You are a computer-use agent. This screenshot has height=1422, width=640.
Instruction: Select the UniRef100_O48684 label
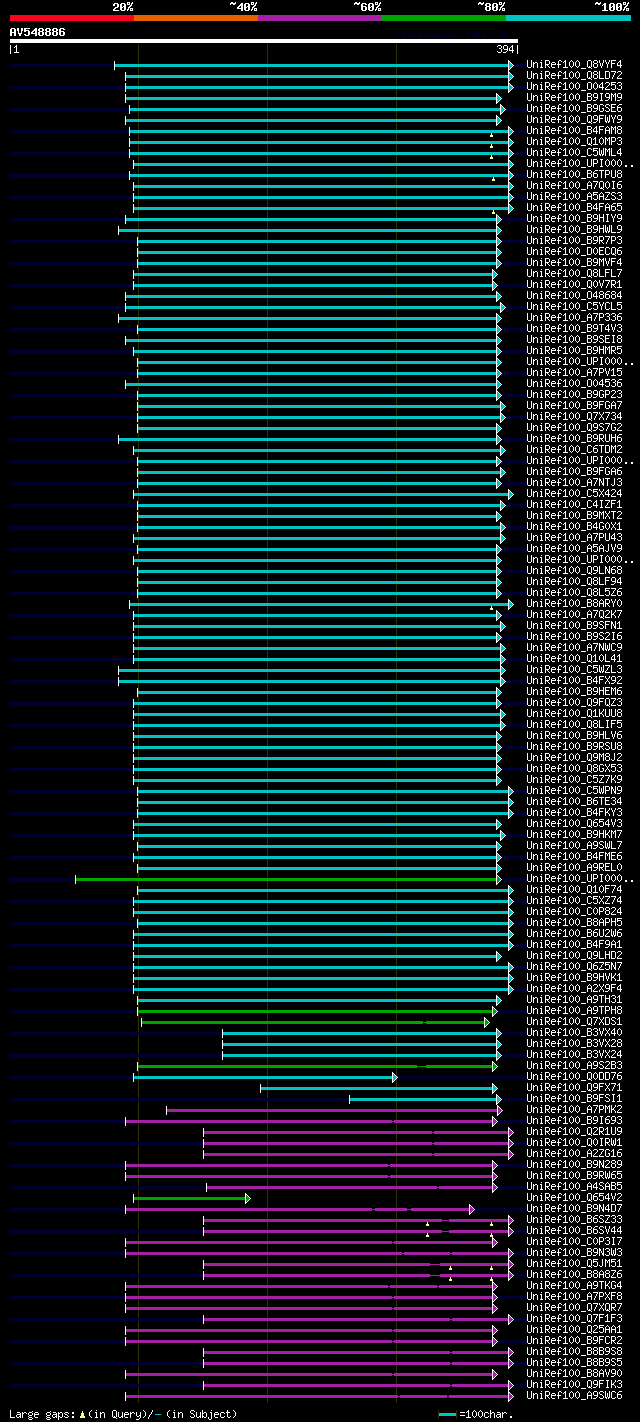(574, 295)
